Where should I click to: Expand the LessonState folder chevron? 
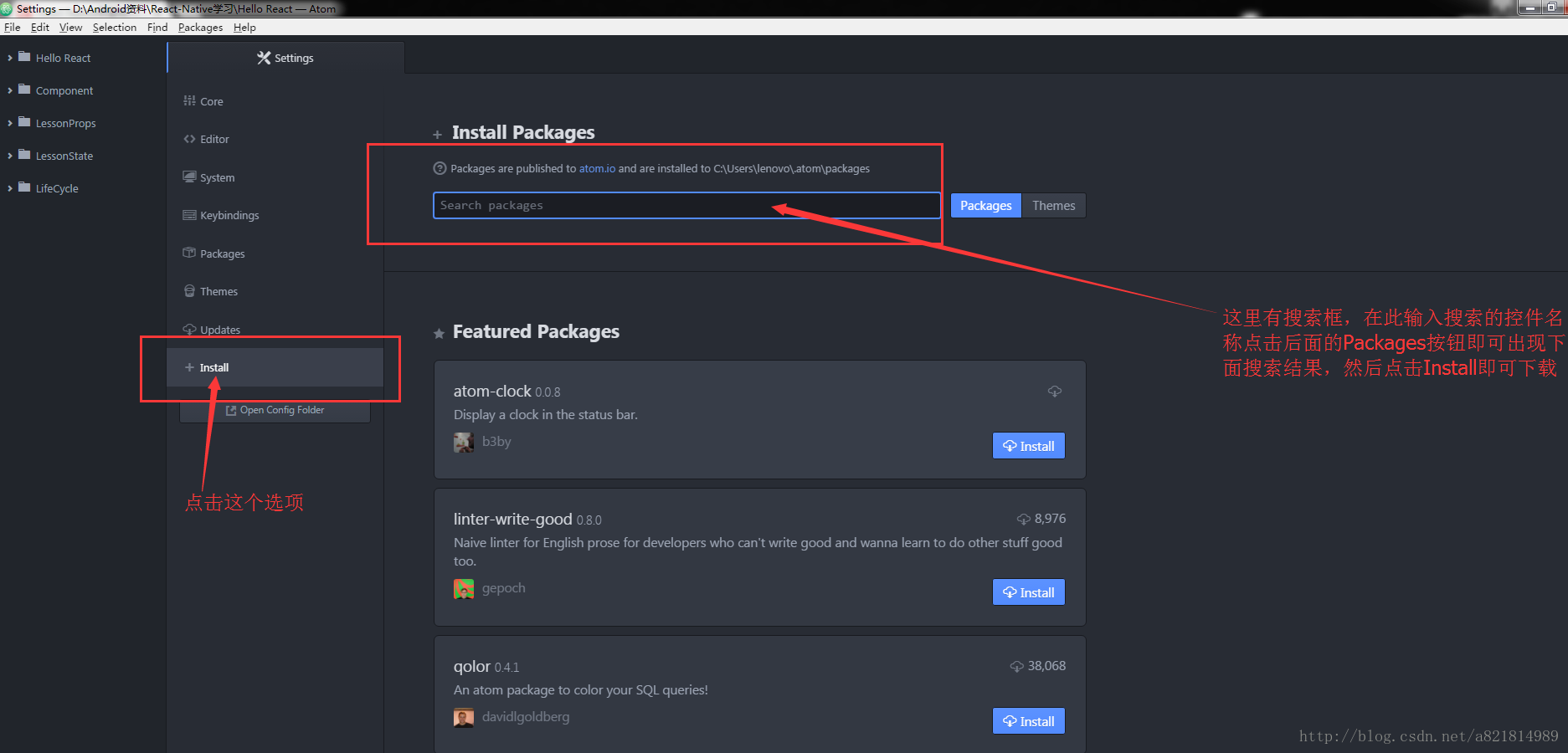click(x=10, y=156)
